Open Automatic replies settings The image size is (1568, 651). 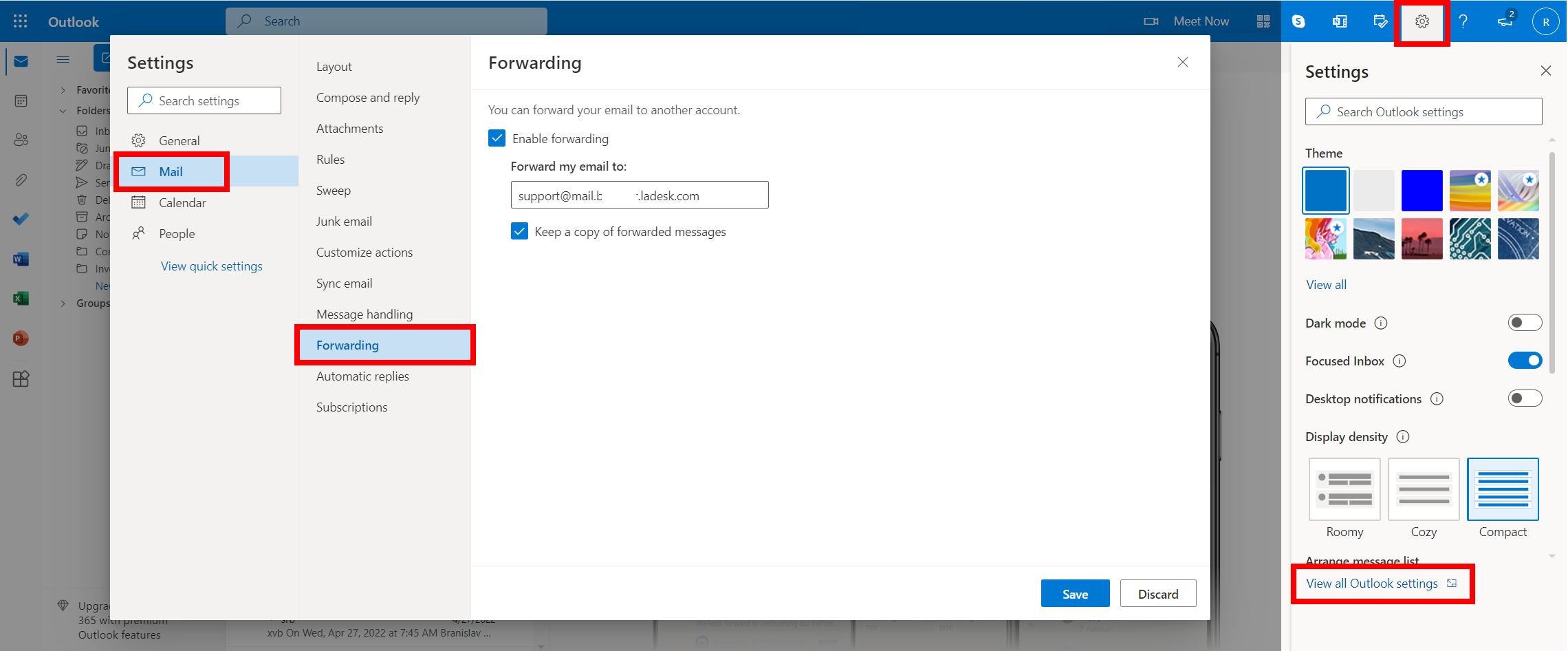coord(362,376)
